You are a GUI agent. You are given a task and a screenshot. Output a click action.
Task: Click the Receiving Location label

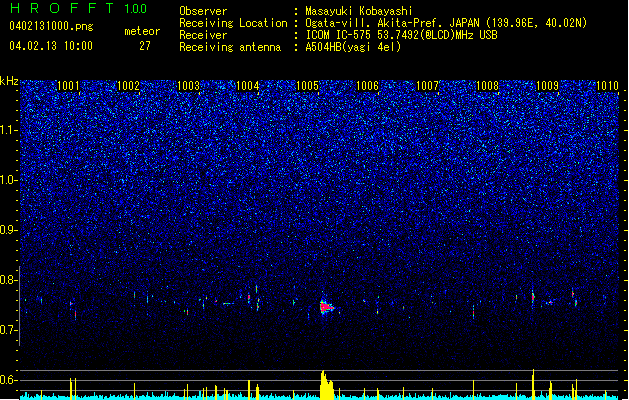pos(233,23)
